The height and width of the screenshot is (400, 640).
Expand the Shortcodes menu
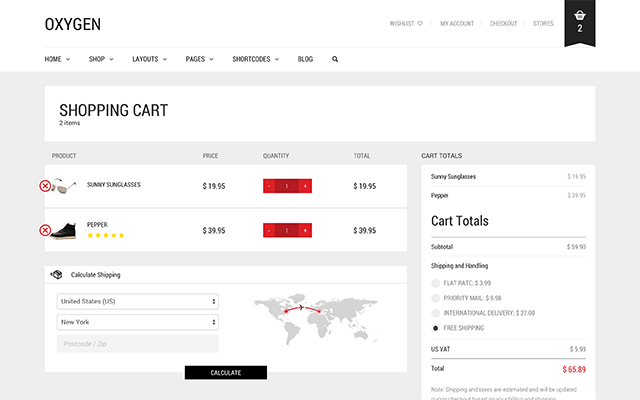click(256, 59)
